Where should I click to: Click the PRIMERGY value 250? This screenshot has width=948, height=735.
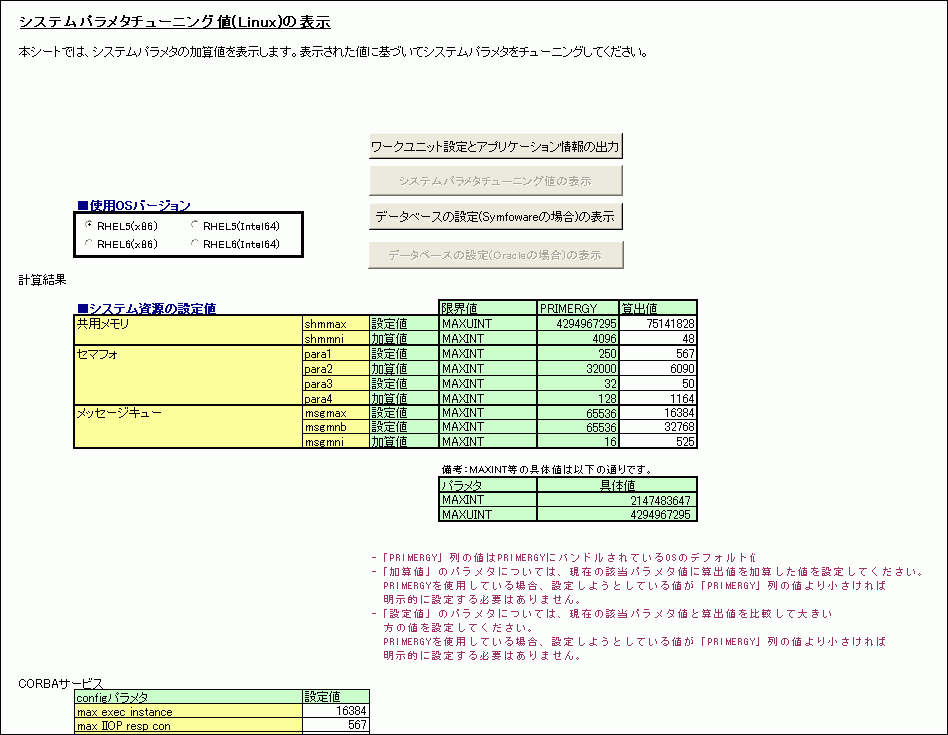coord(578,354)
